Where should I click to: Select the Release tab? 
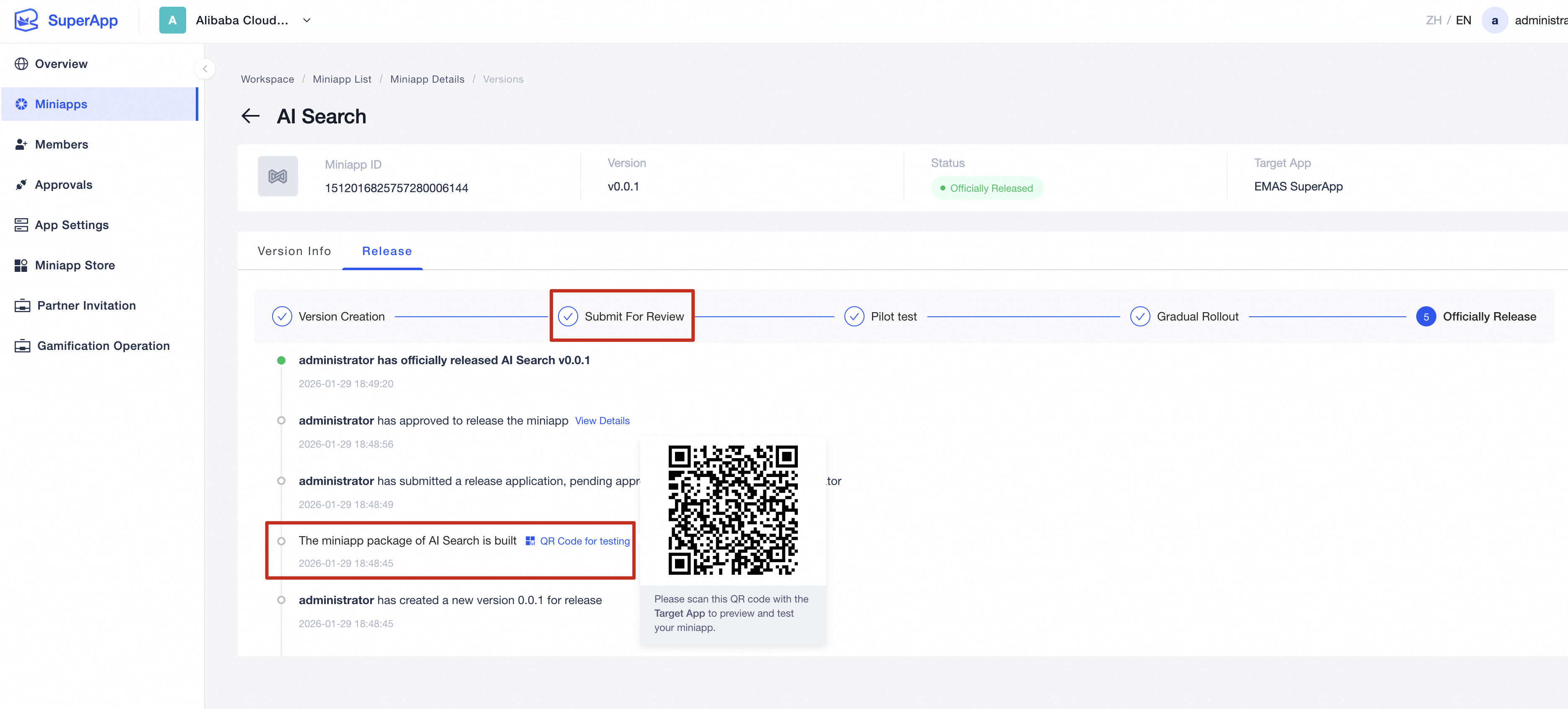coord(387,251)
